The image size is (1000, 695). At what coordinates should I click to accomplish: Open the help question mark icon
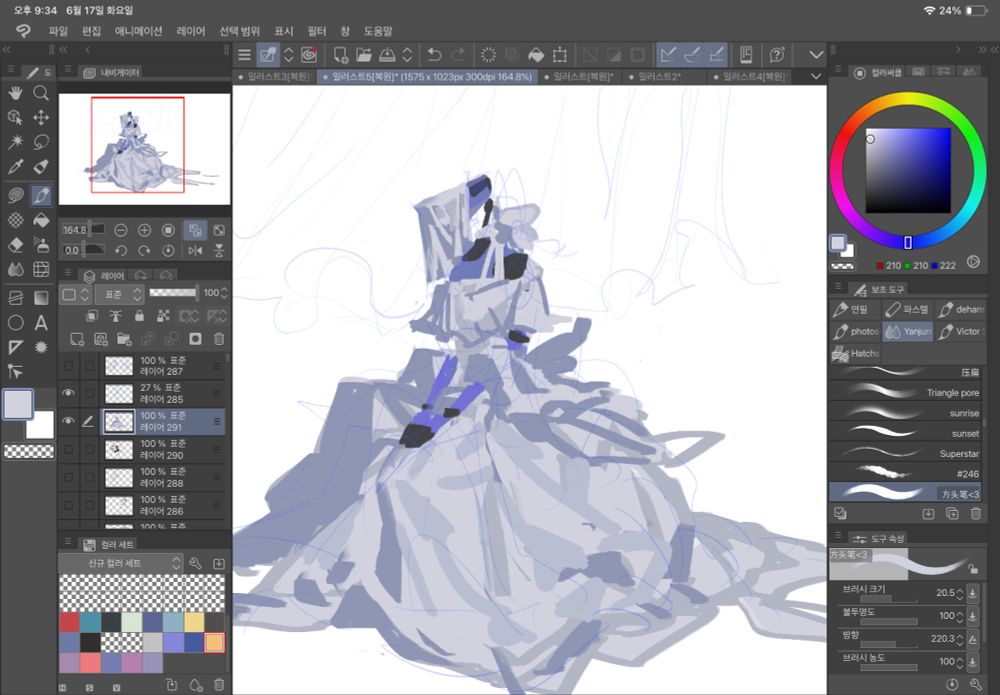click(776, 55)
